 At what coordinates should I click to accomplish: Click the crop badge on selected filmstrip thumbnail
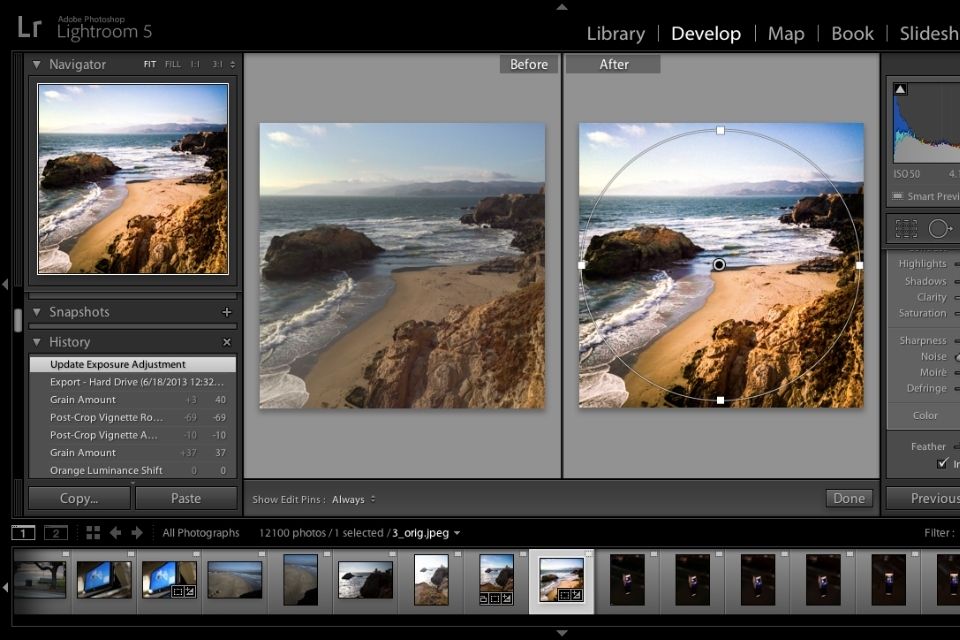tap(565, 595)
